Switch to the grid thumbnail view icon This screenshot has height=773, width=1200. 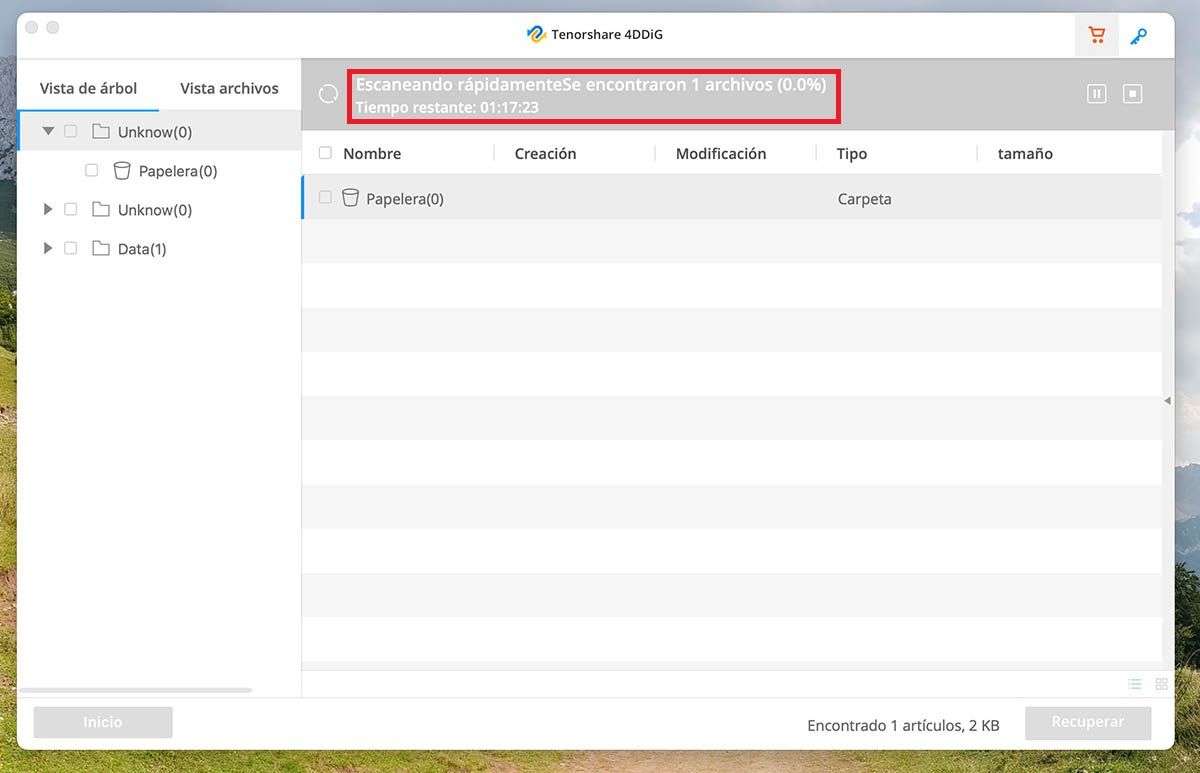pos(1161,684)
